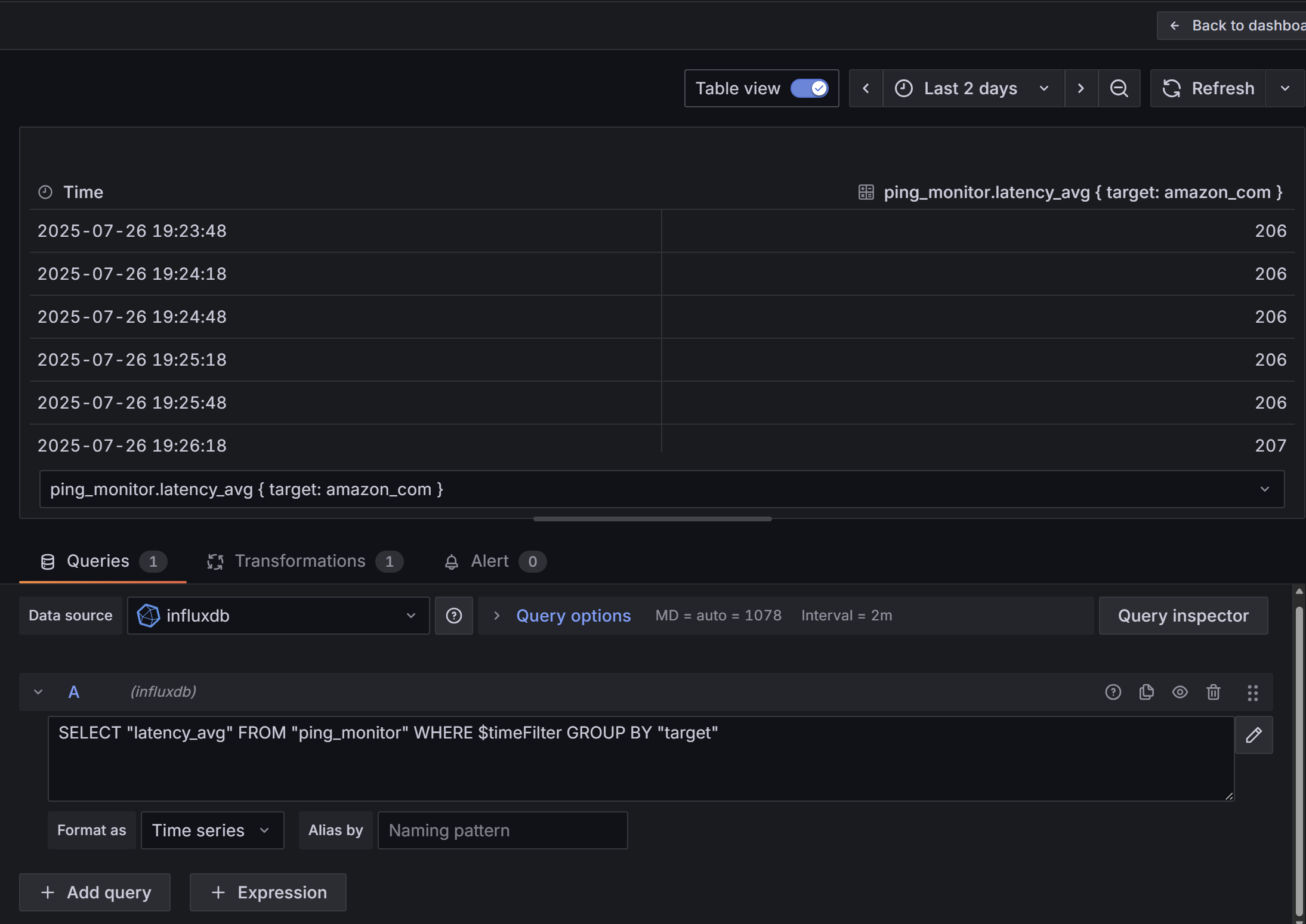Hide query A using the eye icon
This screenshot has width=1306, height=924.
(x=1180, y=692)
